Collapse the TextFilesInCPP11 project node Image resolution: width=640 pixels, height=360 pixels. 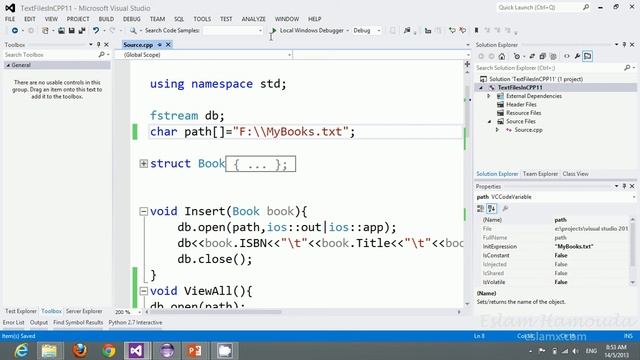(481, 88)
